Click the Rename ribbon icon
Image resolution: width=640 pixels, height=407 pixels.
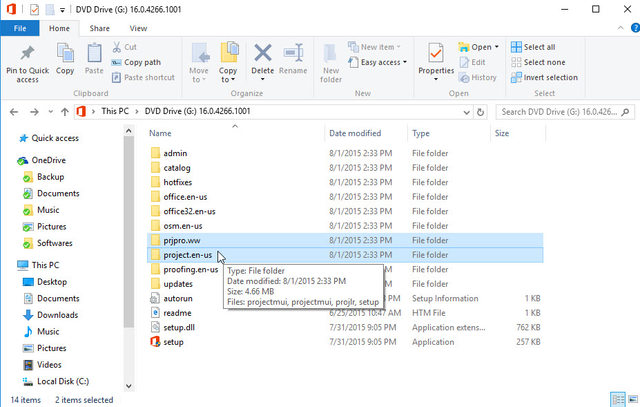(293, 53)
